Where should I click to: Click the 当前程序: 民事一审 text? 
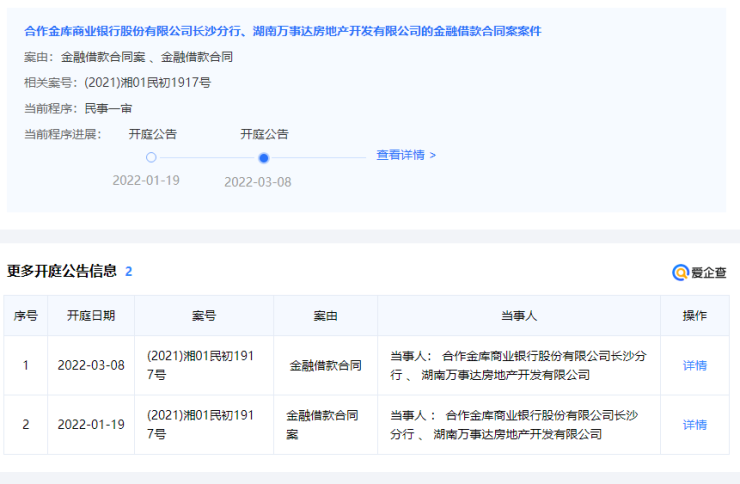(x=78, y=108)
